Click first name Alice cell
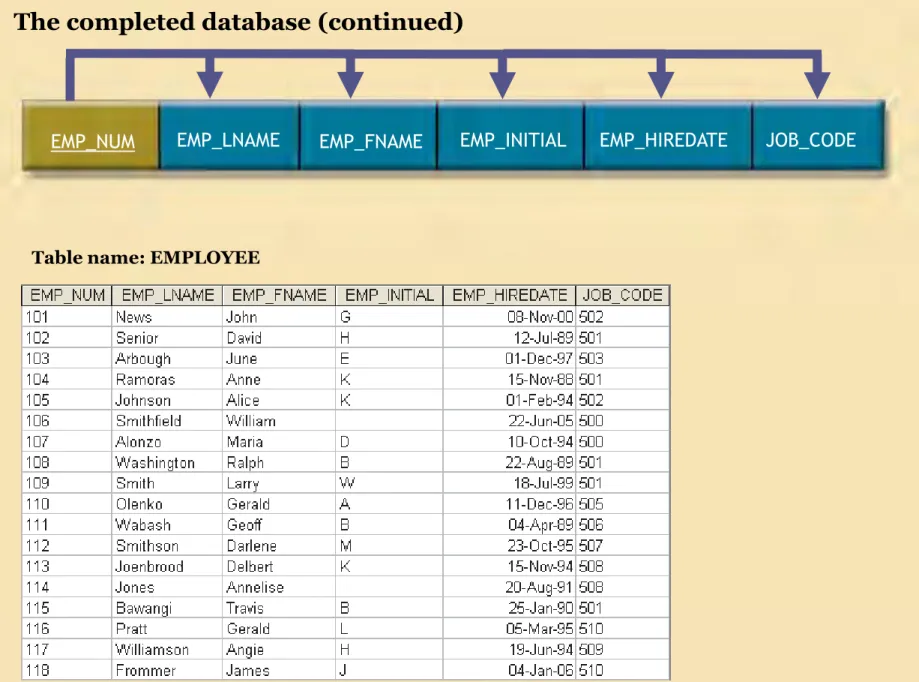 click(x=279, y=400)
